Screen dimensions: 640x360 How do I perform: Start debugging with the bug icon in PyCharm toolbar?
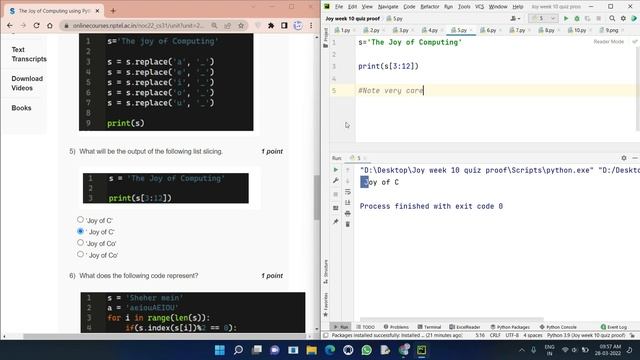577,18
